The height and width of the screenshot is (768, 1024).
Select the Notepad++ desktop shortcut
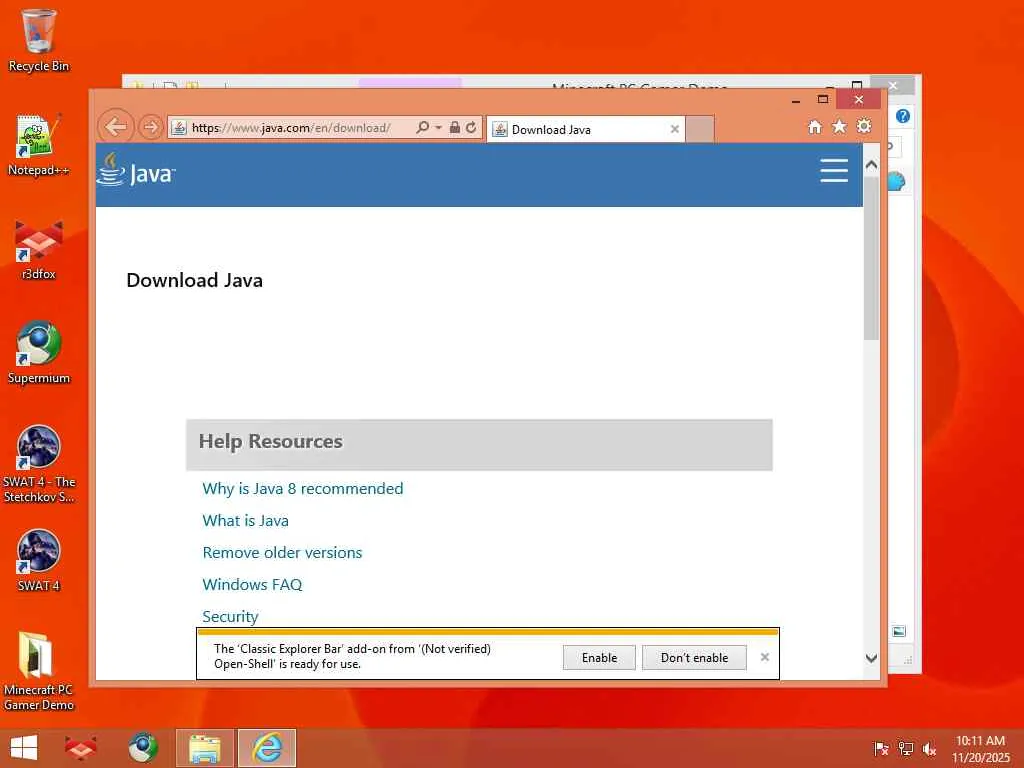[39, 144]
